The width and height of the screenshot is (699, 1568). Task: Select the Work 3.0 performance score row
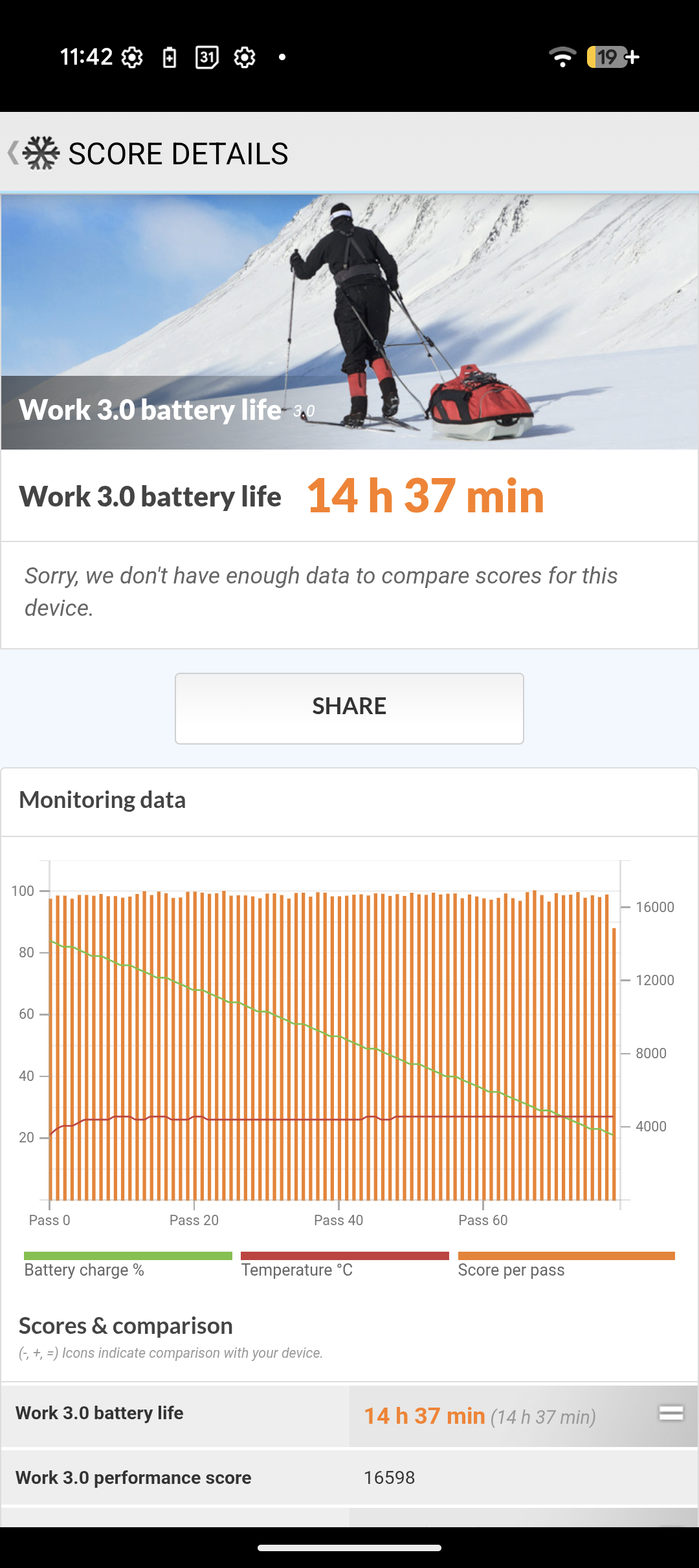click(349, 1477)
